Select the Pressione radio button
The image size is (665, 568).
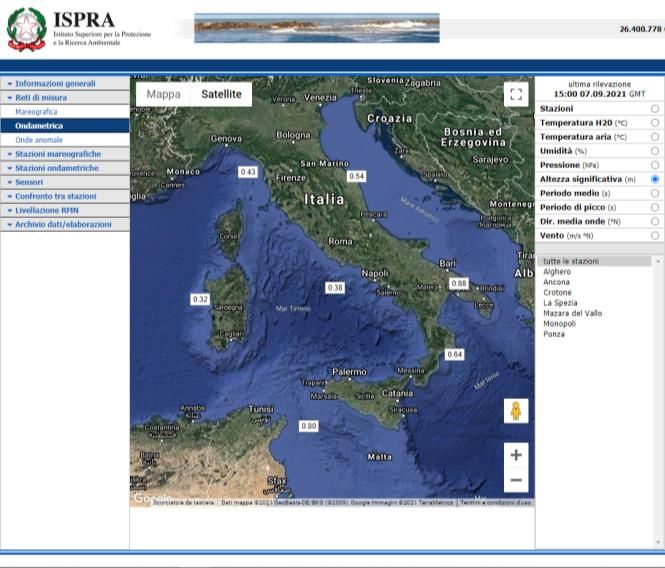click(655, 164)
